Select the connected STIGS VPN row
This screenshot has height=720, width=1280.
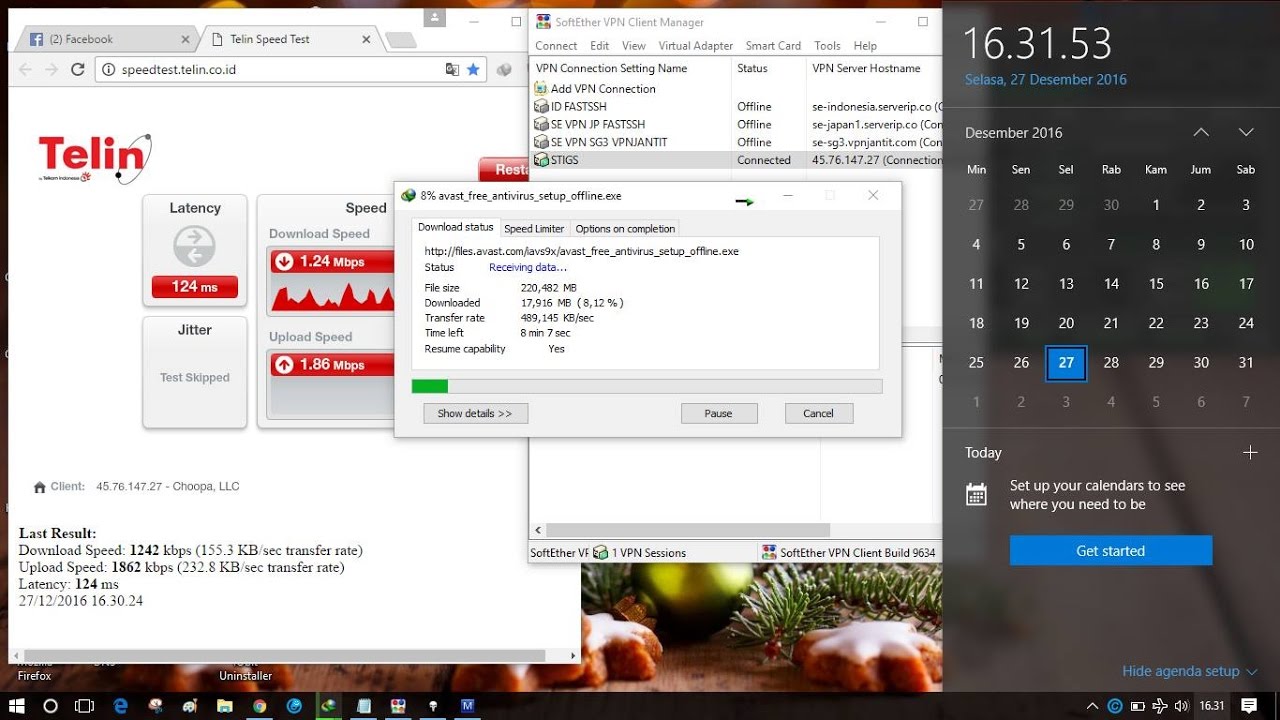tap(735, 160)
